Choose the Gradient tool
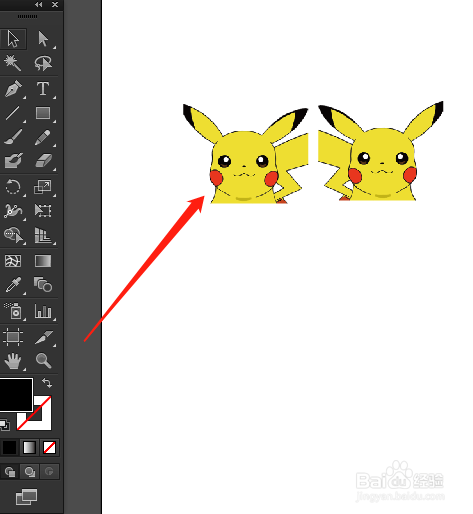Viewport: 473px width, 514px height. click(43, 261)
